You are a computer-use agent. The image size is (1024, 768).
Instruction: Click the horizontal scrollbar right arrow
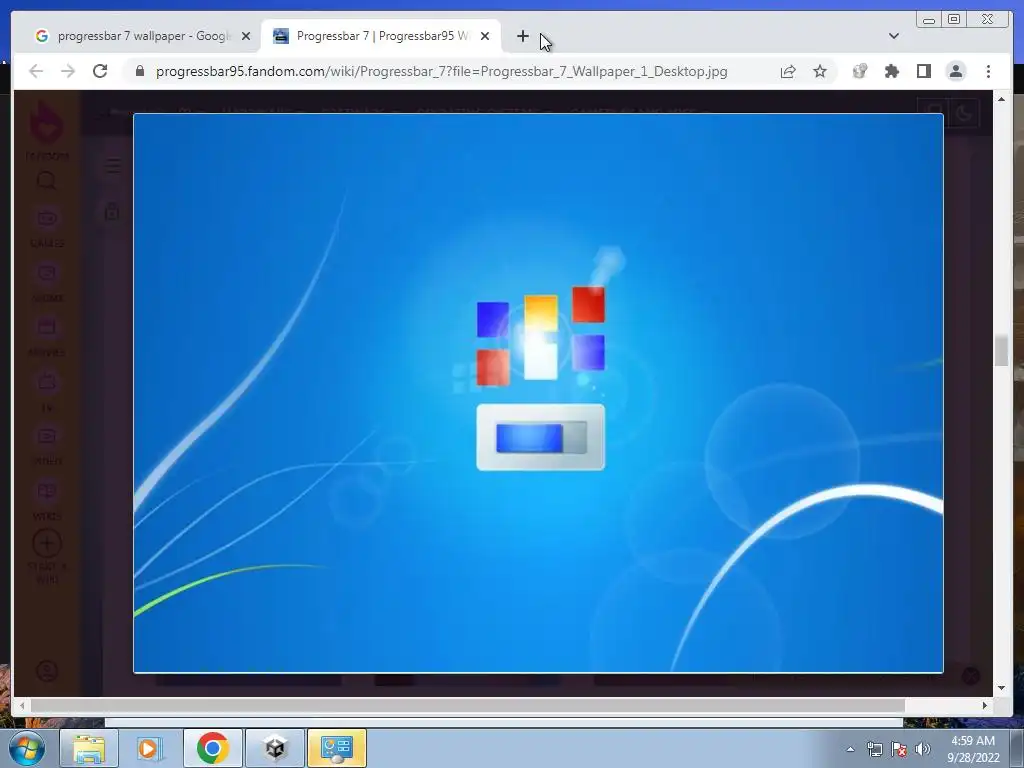coord(985,705)
